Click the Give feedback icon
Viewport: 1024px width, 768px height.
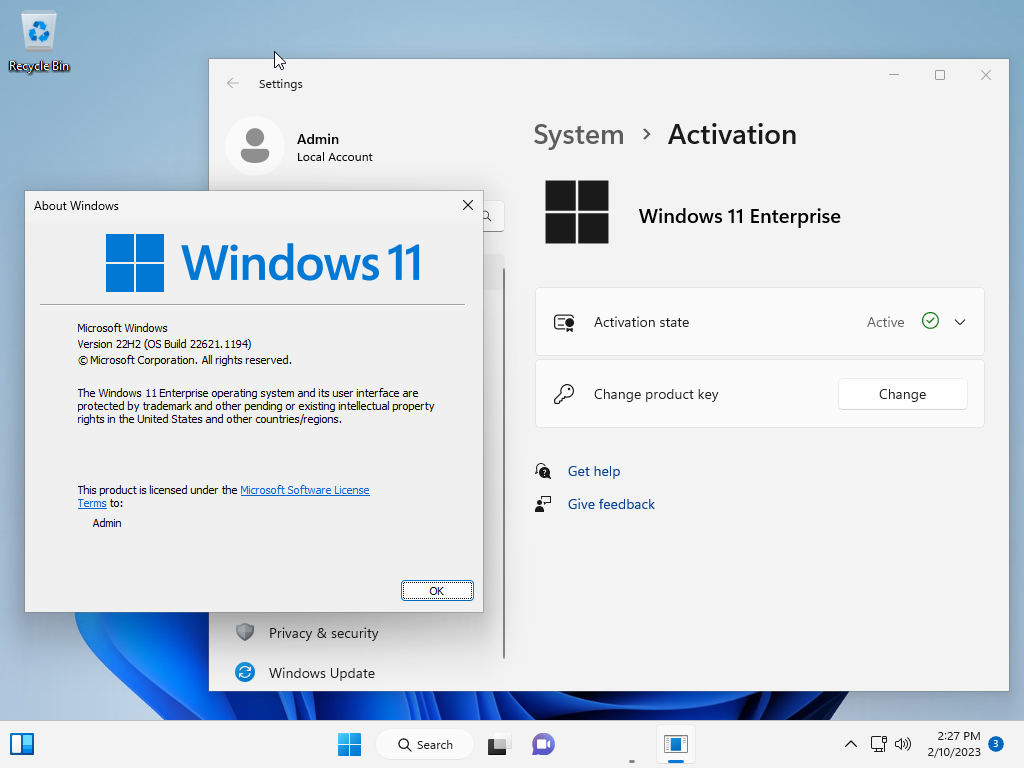[543, 504]
